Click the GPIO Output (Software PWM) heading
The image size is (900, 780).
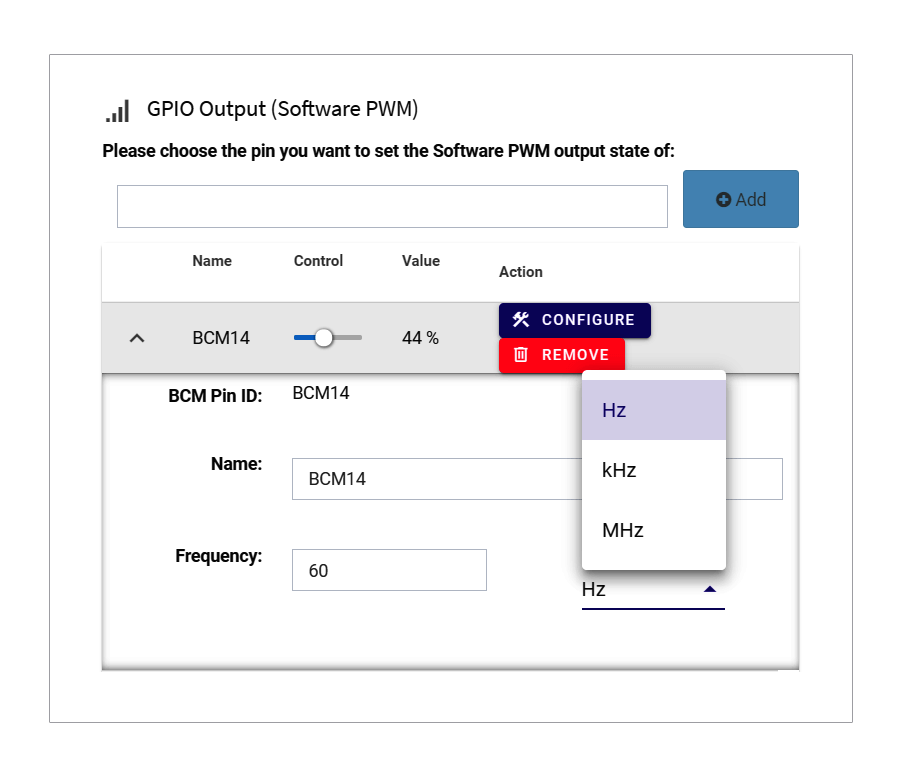(x=282, y=109)
